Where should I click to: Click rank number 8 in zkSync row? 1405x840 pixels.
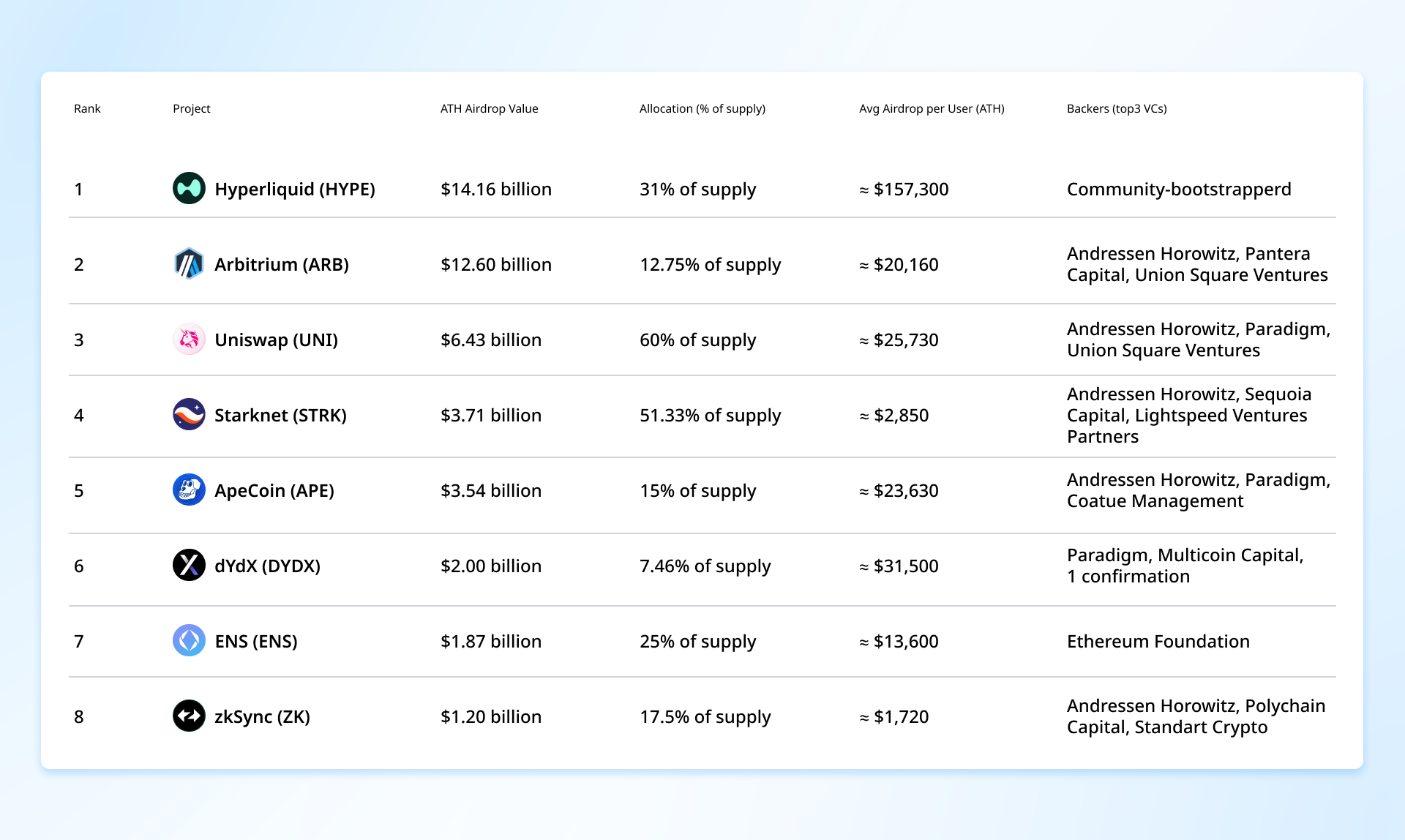[79, 717]
